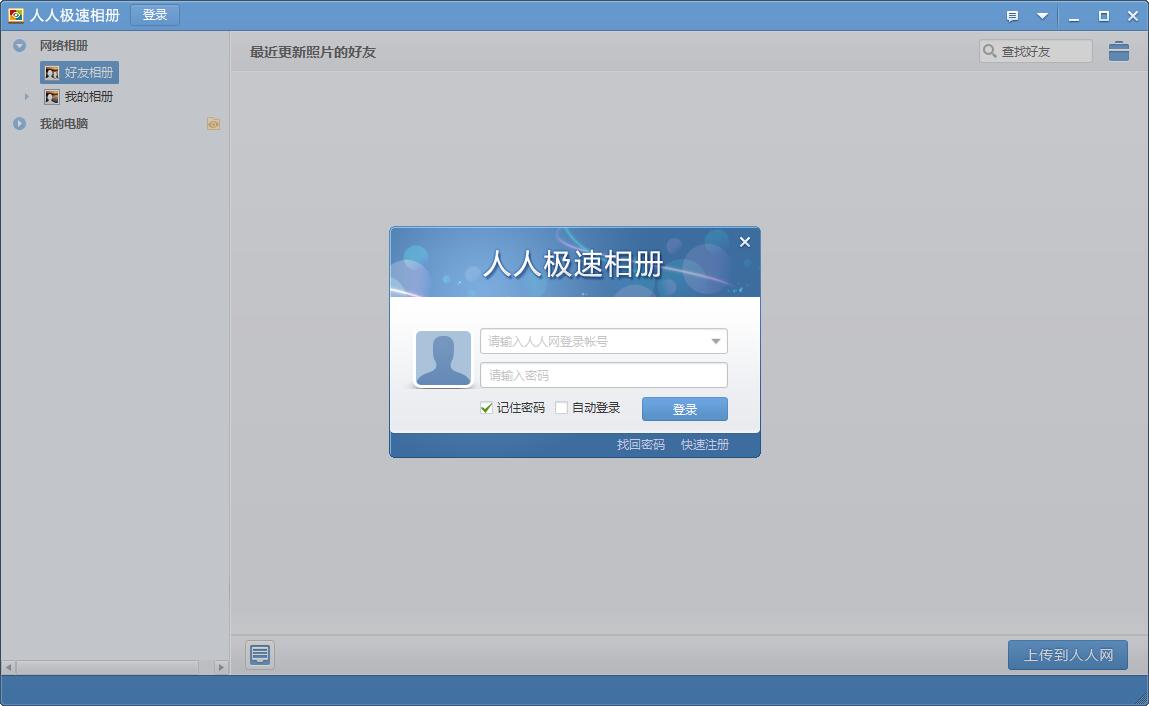Expand the 我的电脑 section

coord(20,124)
